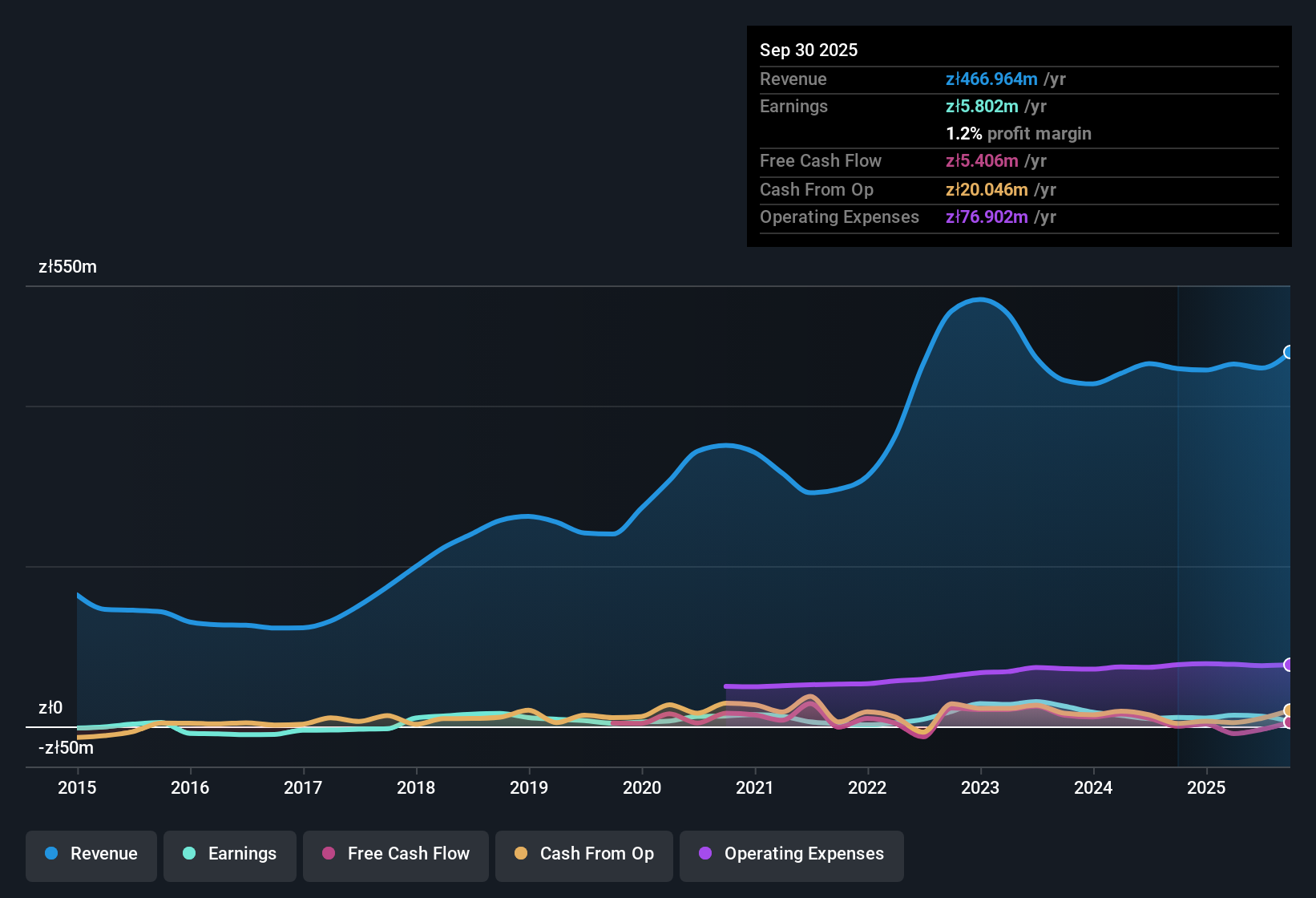Click the Operating Expenses legend label

(802, 854)
